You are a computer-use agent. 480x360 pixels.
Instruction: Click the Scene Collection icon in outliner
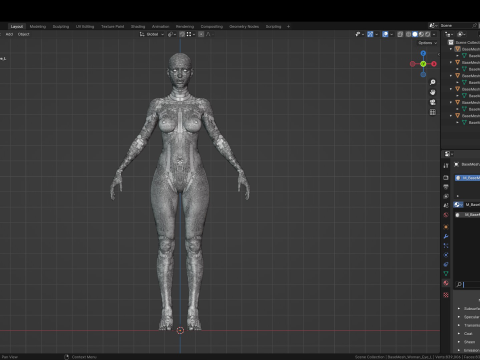[451, 42]
